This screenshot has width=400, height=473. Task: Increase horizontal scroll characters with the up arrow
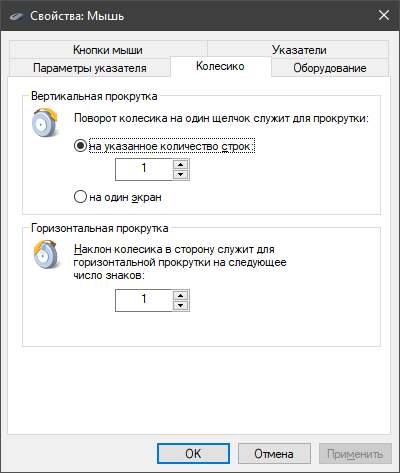pos(181,295)
